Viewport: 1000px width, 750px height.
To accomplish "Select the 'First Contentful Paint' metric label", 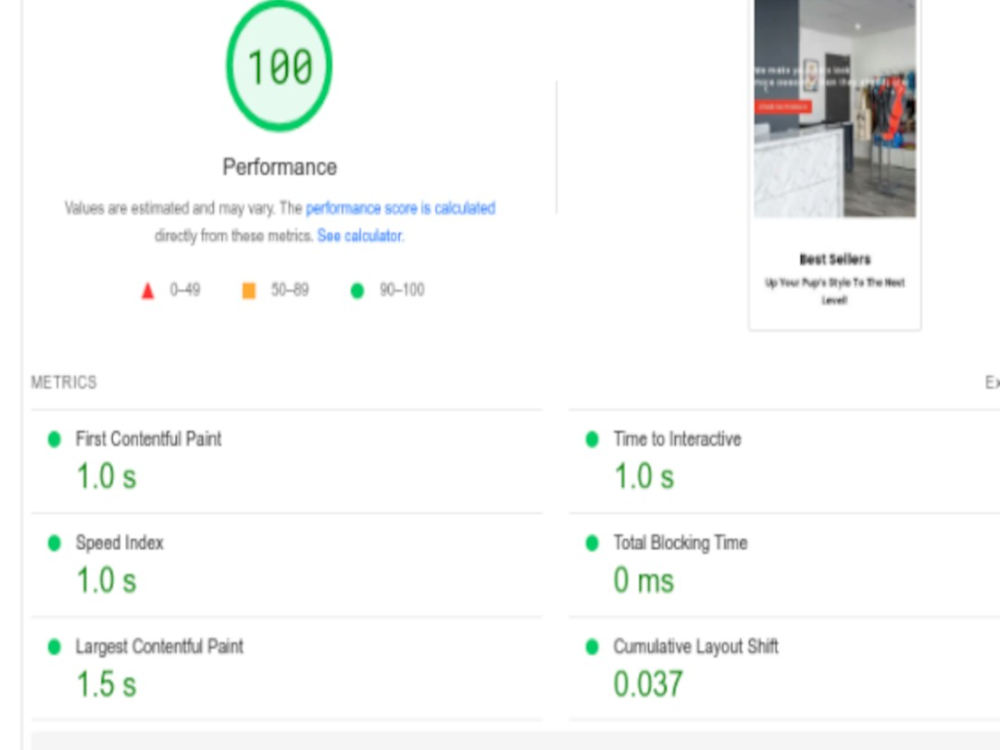I will click(149, 439).
